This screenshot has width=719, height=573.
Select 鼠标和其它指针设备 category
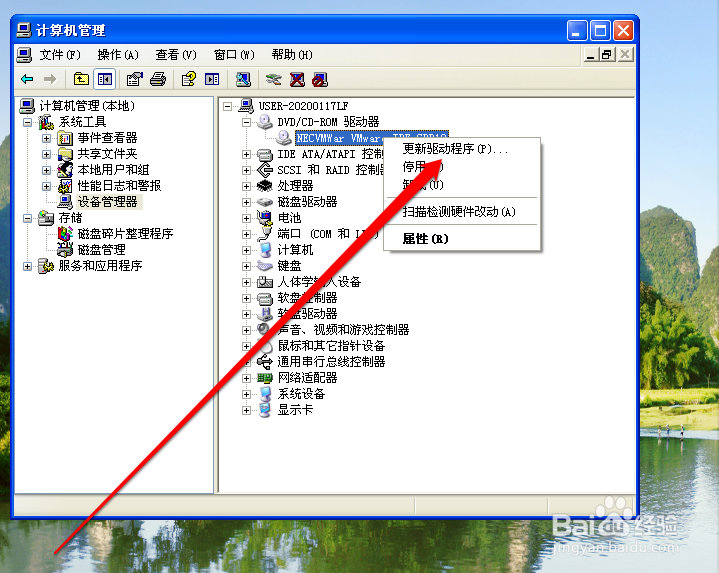(331, 346)
